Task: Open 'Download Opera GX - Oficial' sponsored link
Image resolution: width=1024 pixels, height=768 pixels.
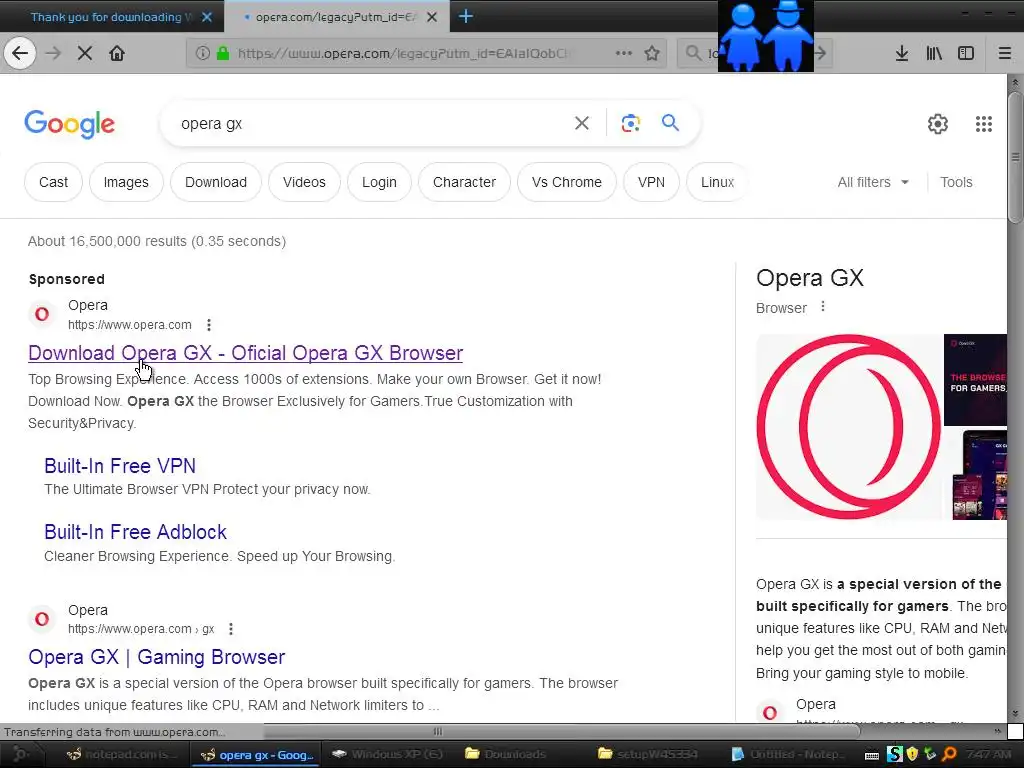Action: (x=246, y=353)
